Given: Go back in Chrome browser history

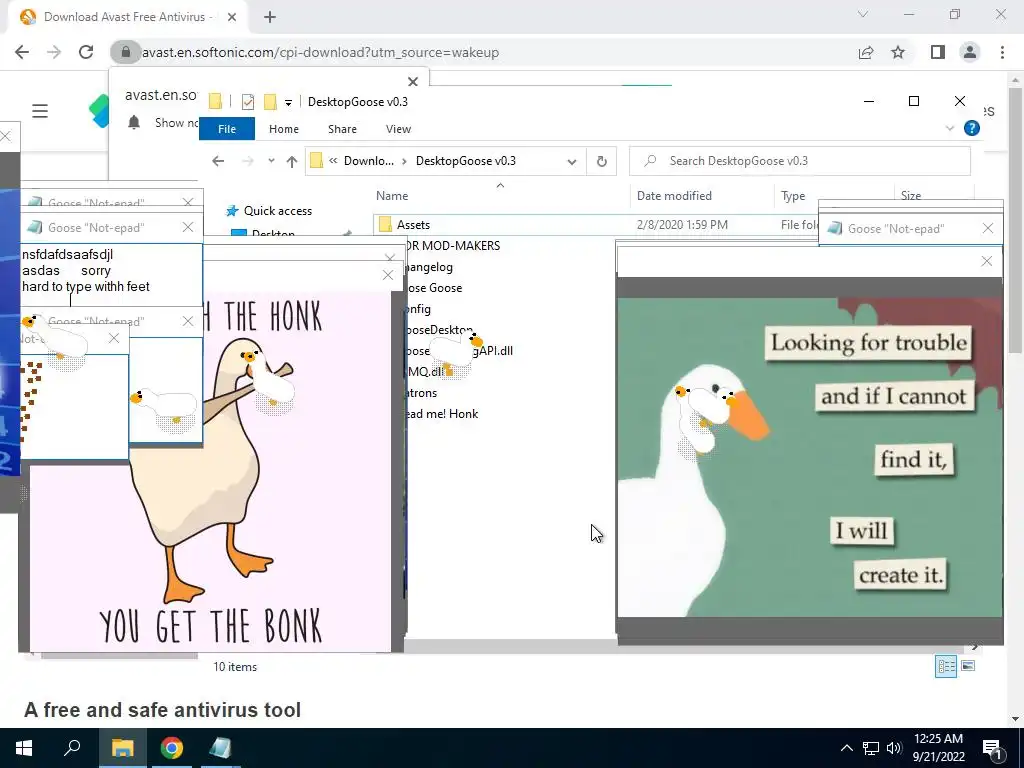Looking at the screenshot, I should [22, 52].
